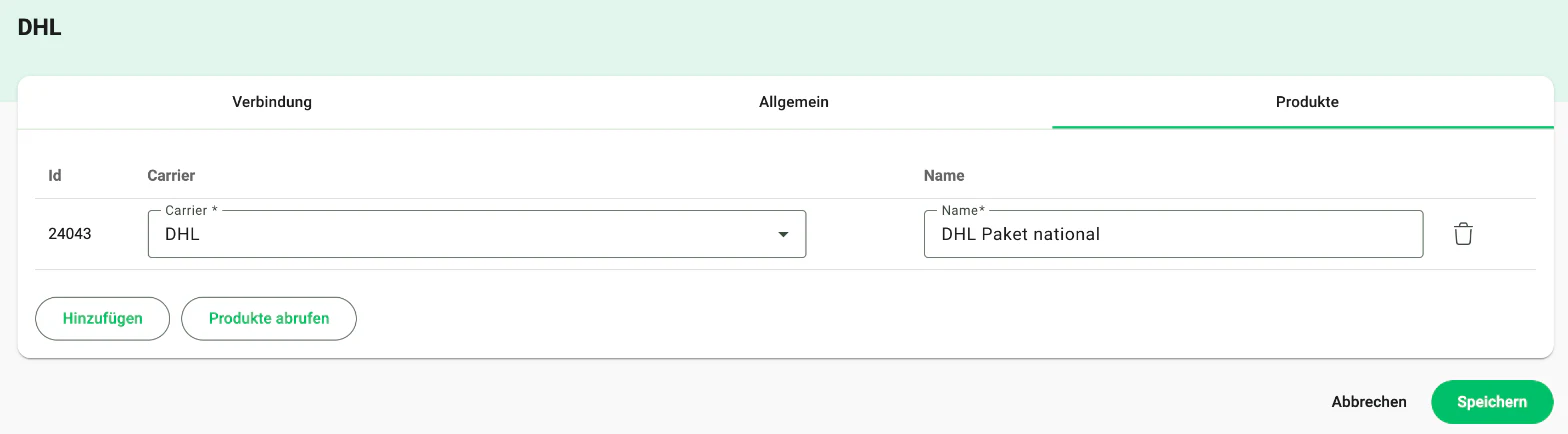Image resolution: width=1568 pixels, height=434 pixels.
Task: Click the Carrier column header
Action: [171, 175]
